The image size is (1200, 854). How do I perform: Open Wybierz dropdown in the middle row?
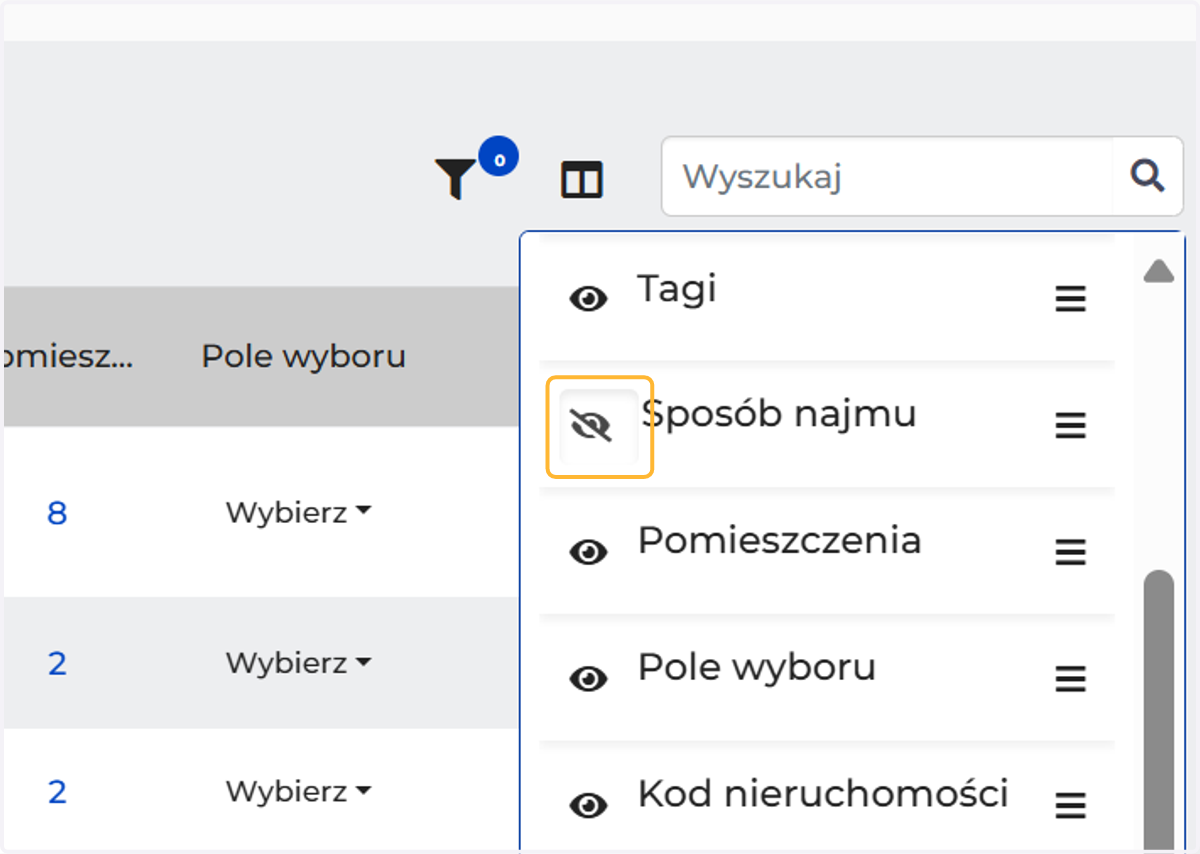[298, 663]
